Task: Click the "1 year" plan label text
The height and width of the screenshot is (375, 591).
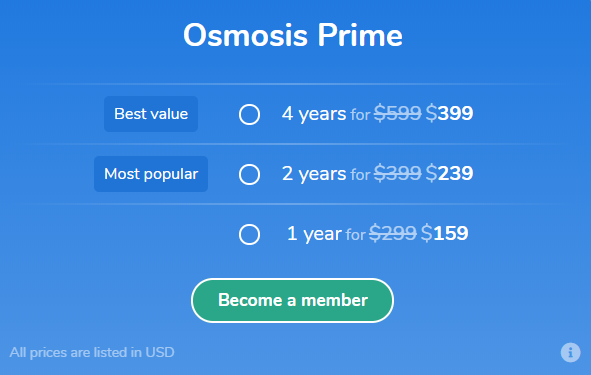Action: [314, 233]
